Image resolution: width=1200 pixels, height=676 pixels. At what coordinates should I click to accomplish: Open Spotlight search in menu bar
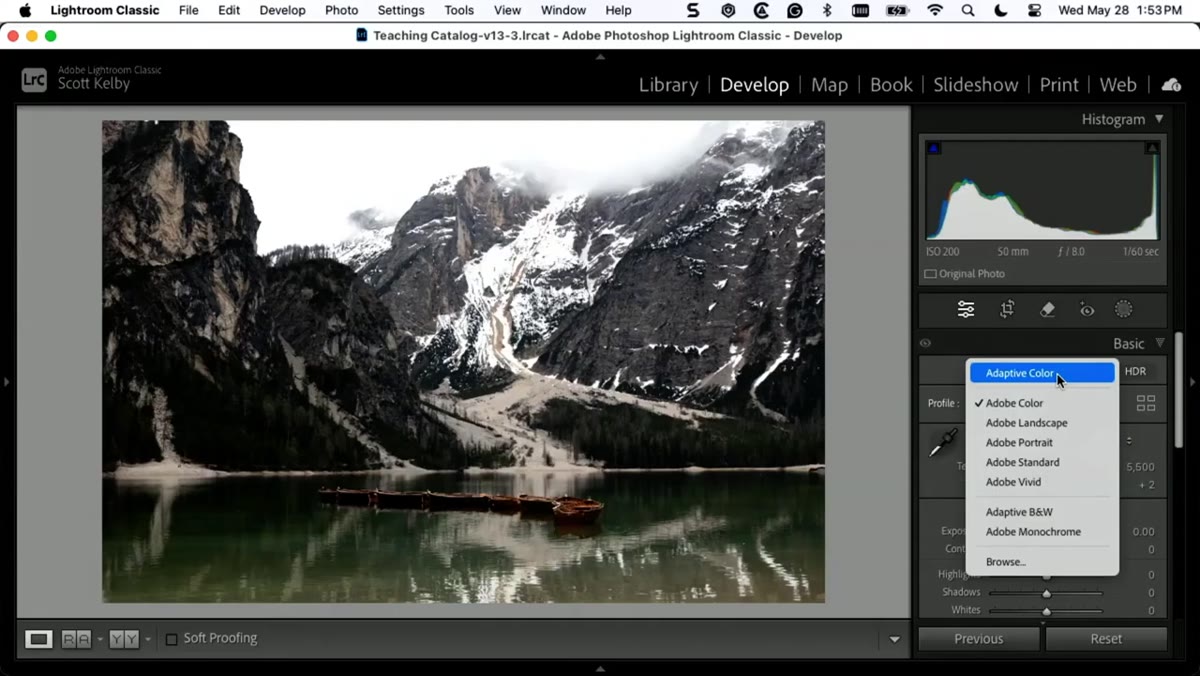[x=967, y=10]
